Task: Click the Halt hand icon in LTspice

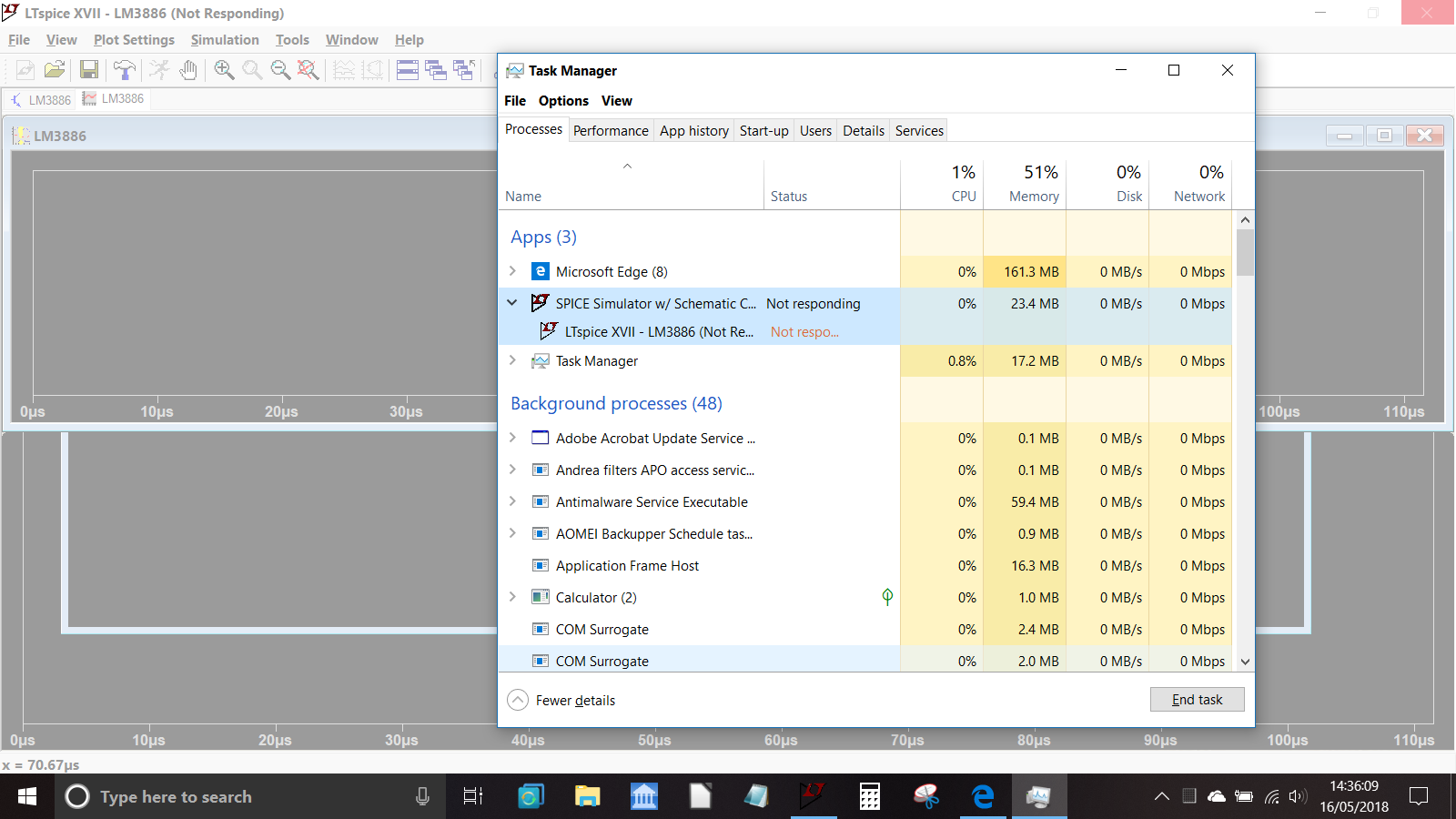Action: [x=188, y=70]
